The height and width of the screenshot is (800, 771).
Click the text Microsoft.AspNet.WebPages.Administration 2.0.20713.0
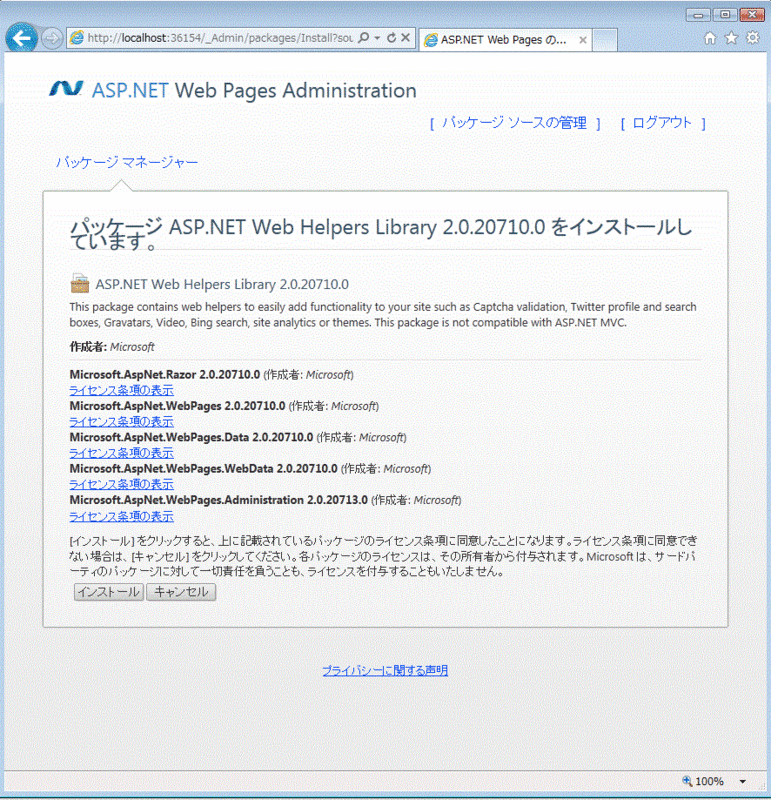coord(218,500)
